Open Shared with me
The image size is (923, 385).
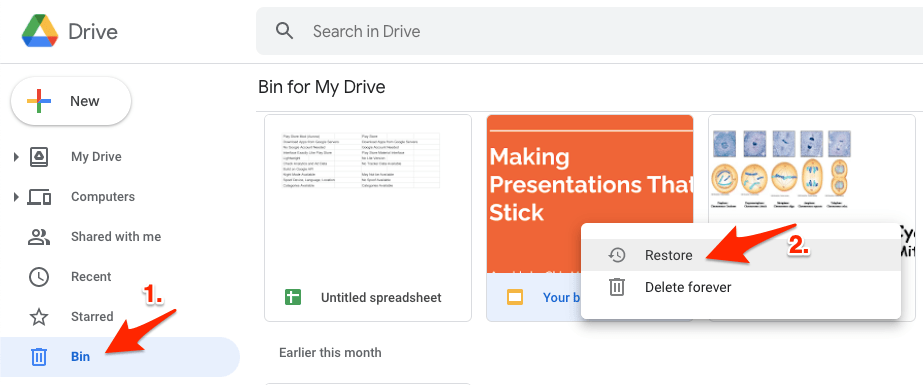pos(116,237)
